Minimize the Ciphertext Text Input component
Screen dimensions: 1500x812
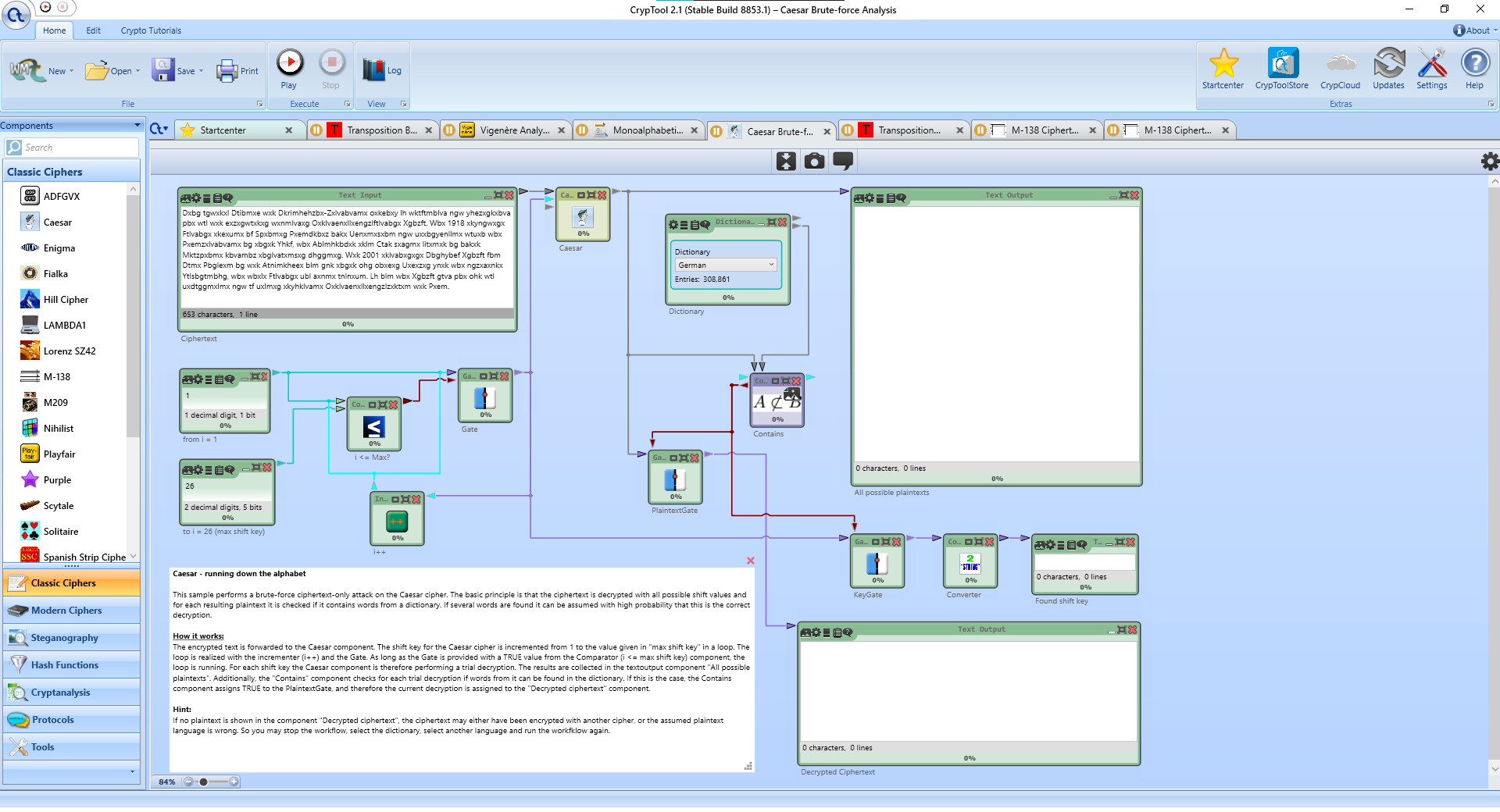point(488,196)
